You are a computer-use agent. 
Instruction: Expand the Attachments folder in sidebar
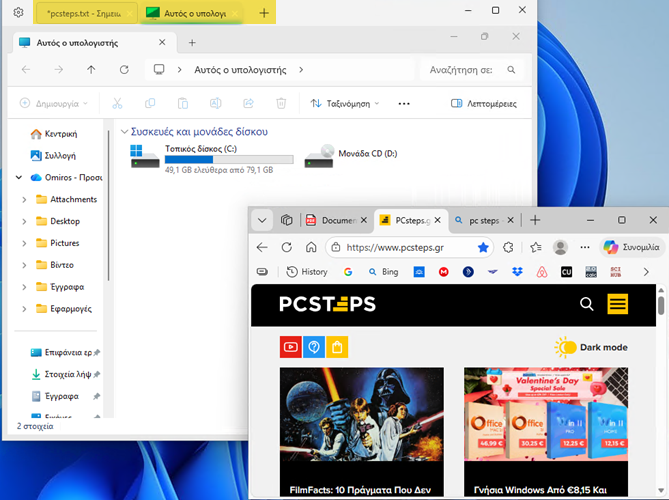click(24, 199)
